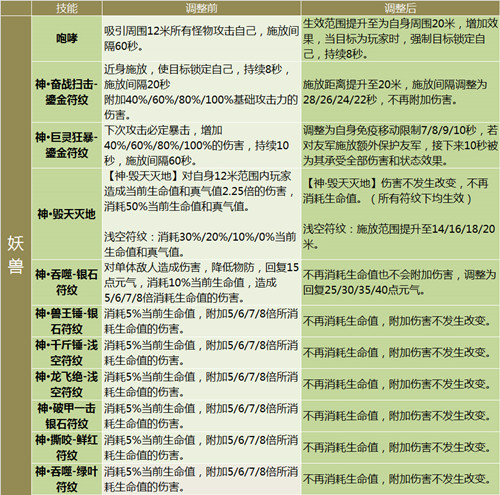Screen dimensions: 500x495
Task: Click the 调整为自身免疫移动限制 cell
Action: click(400, 145)
